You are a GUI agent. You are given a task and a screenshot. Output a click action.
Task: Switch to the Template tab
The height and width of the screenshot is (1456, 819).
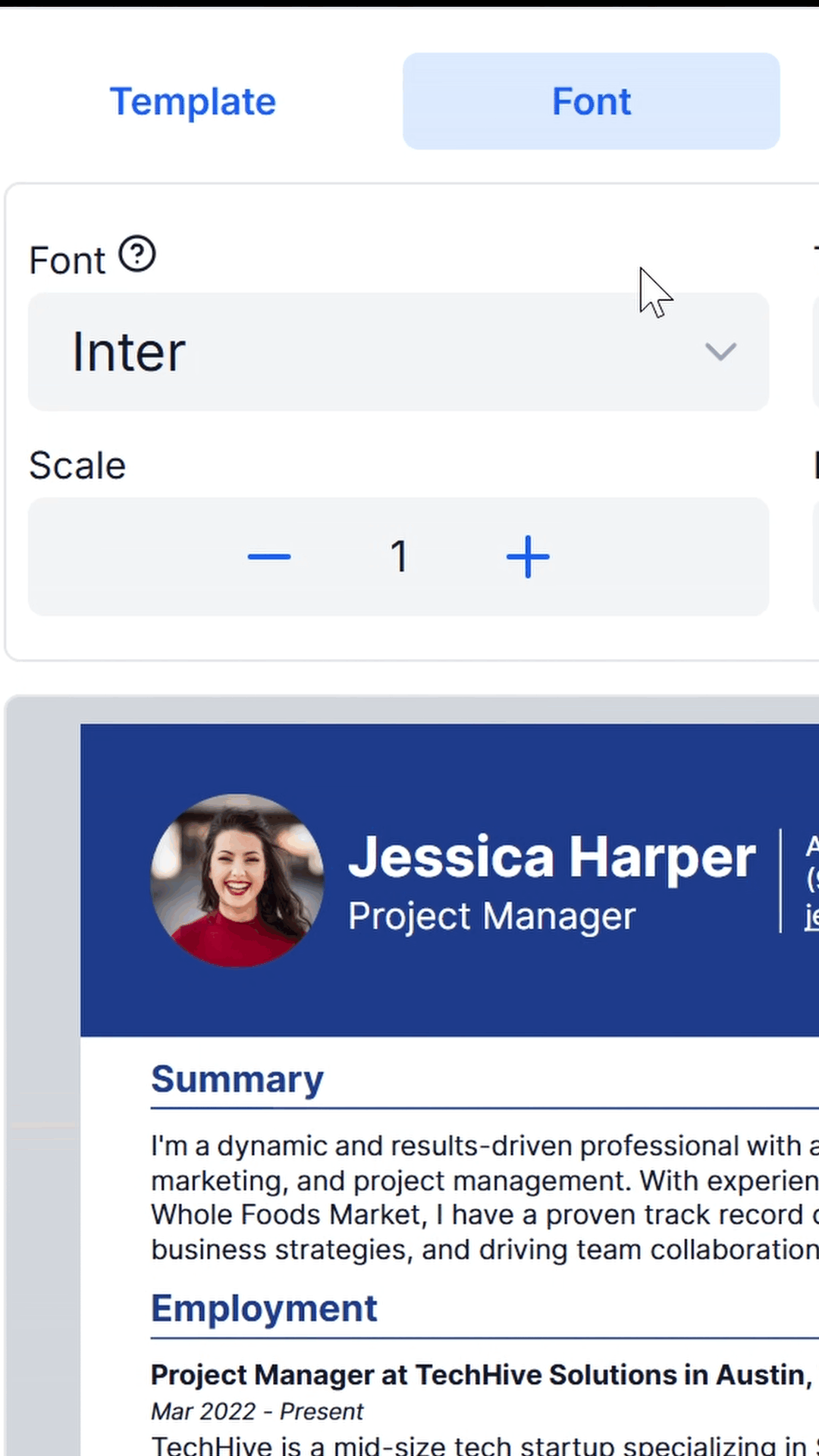tap(193, 102)
